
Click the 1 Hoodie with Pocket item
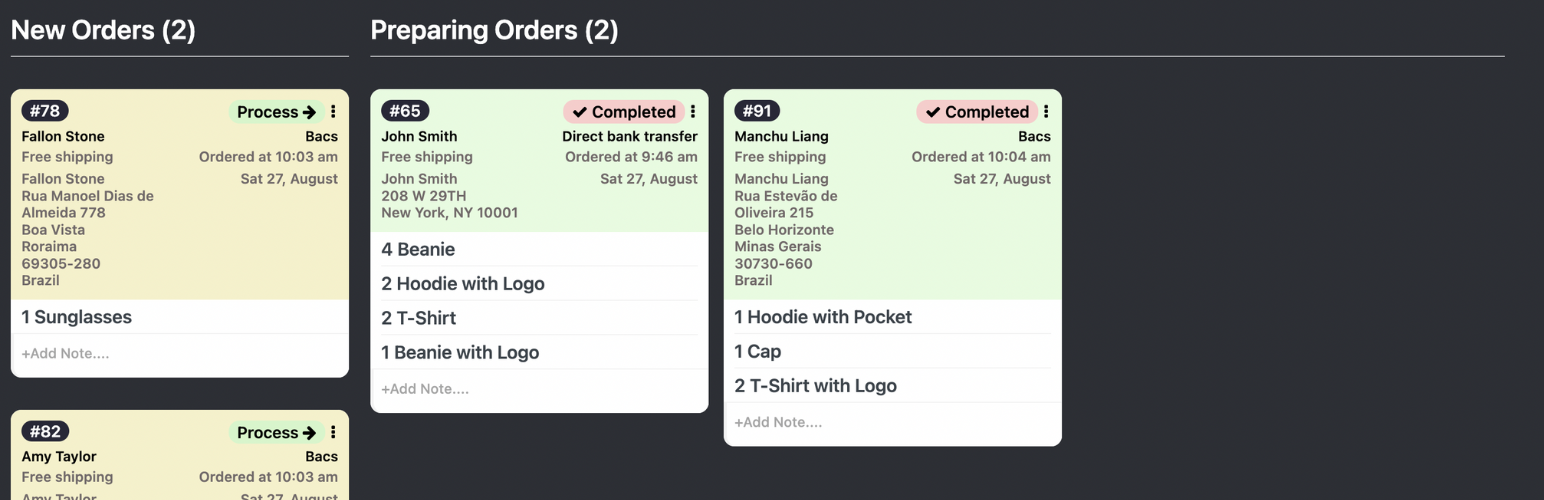823,317
